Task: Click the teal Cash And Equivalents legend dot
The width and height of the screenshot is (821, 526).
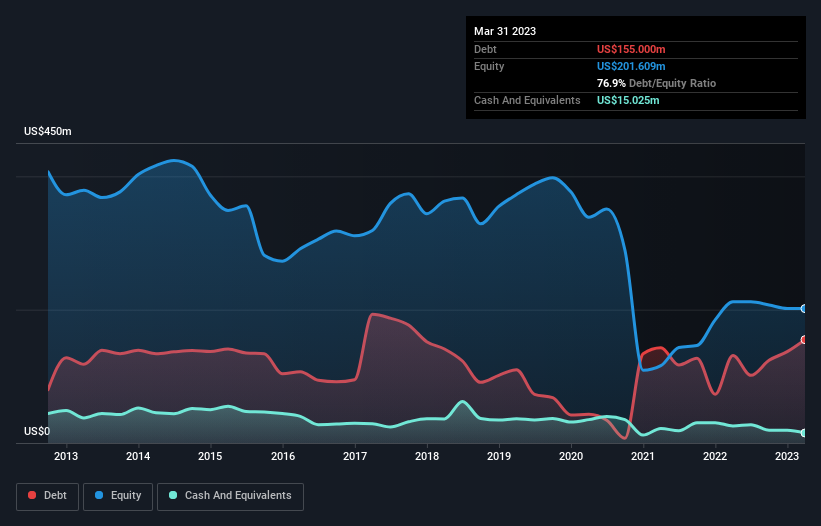Action: pyautogui.click(x=173, y=495)
